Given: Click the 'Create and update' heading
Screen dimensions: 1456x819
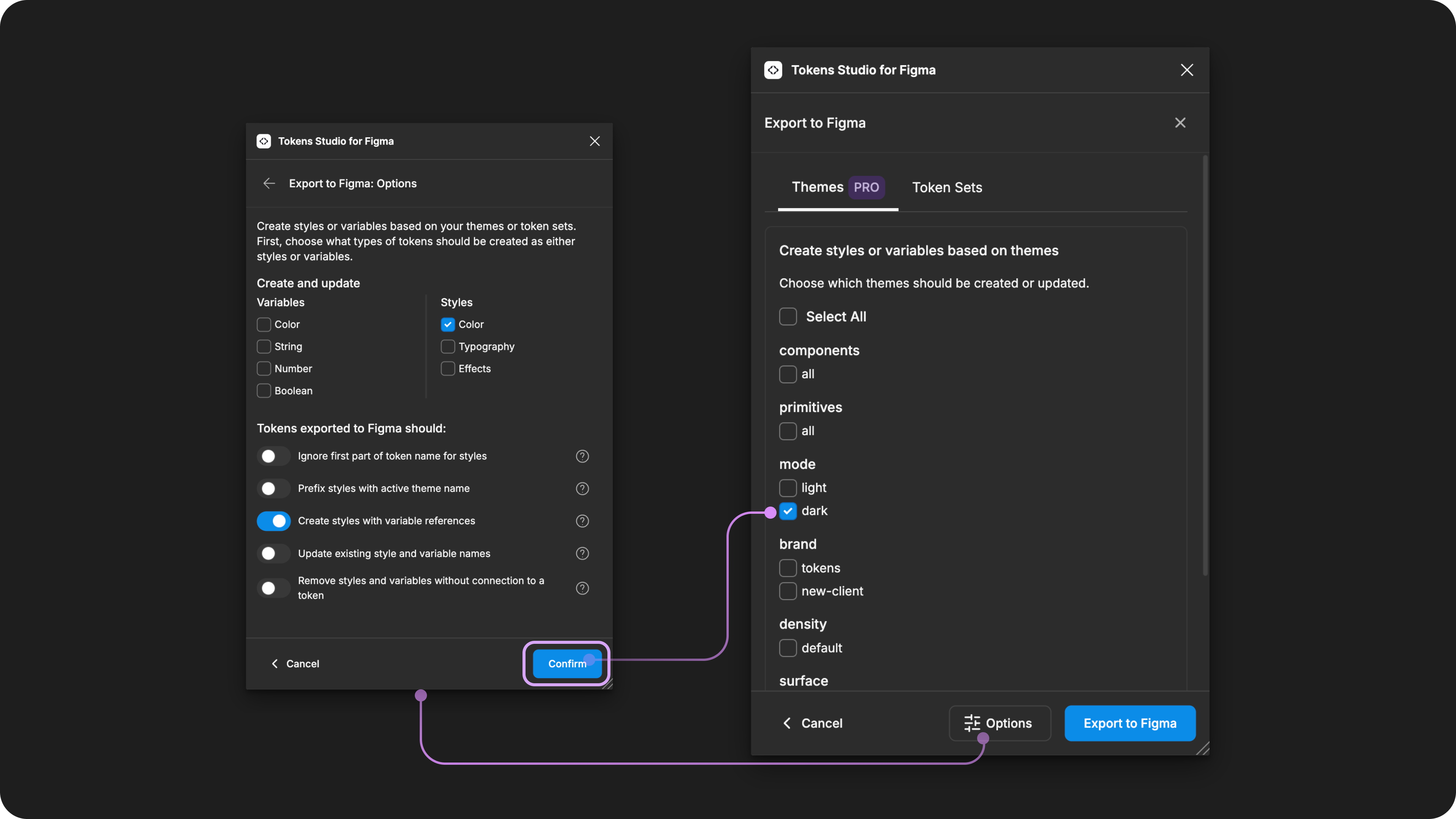Looking at the screenshot, I should click(x=308, y=283).
